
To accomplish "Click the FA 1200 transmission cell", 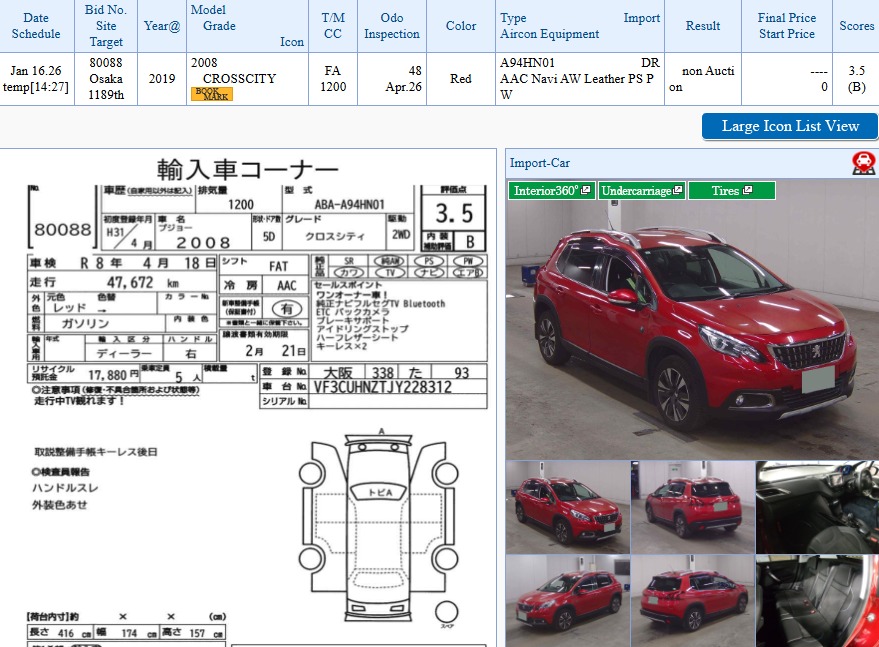I will pyautogui.click(x=332, y=79).
